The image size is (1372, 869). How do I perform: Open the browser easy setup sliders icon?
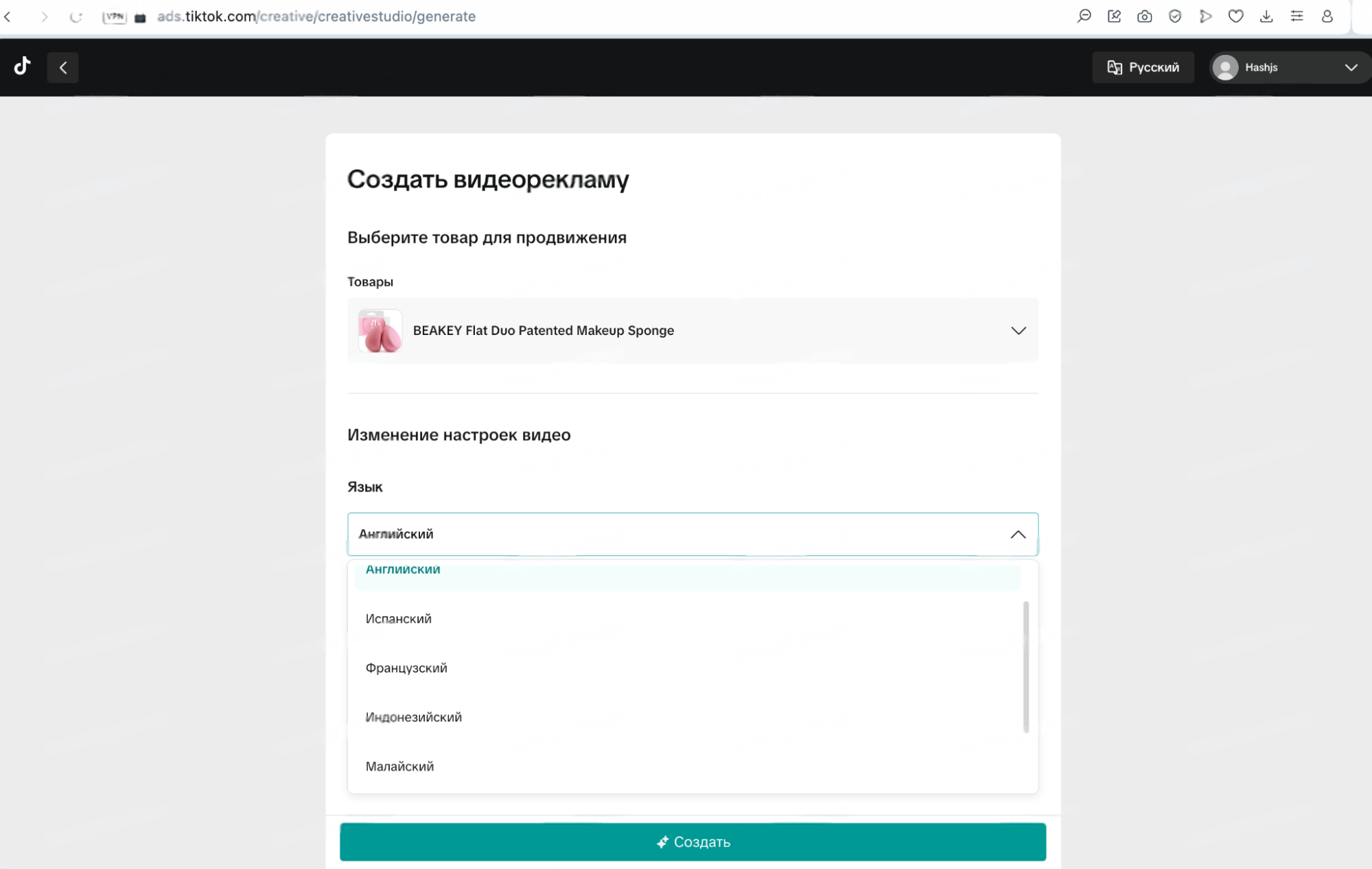click(x=1297, y=16)
